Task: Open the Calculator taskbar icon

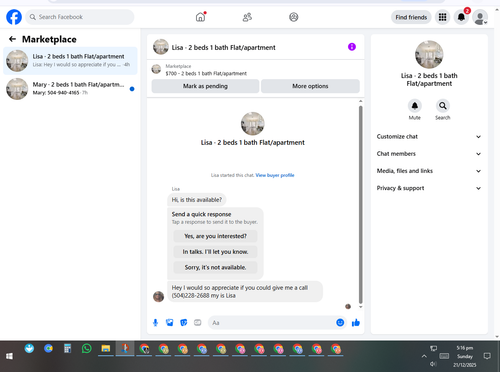Action: coord(68,349)
